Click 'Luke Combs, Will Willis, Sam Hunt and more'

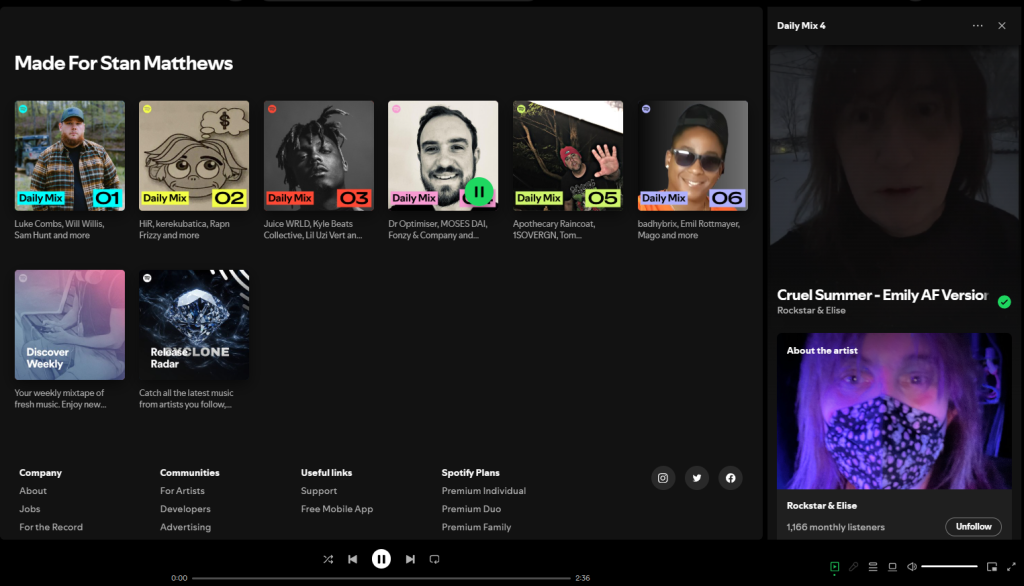point(59,229)
